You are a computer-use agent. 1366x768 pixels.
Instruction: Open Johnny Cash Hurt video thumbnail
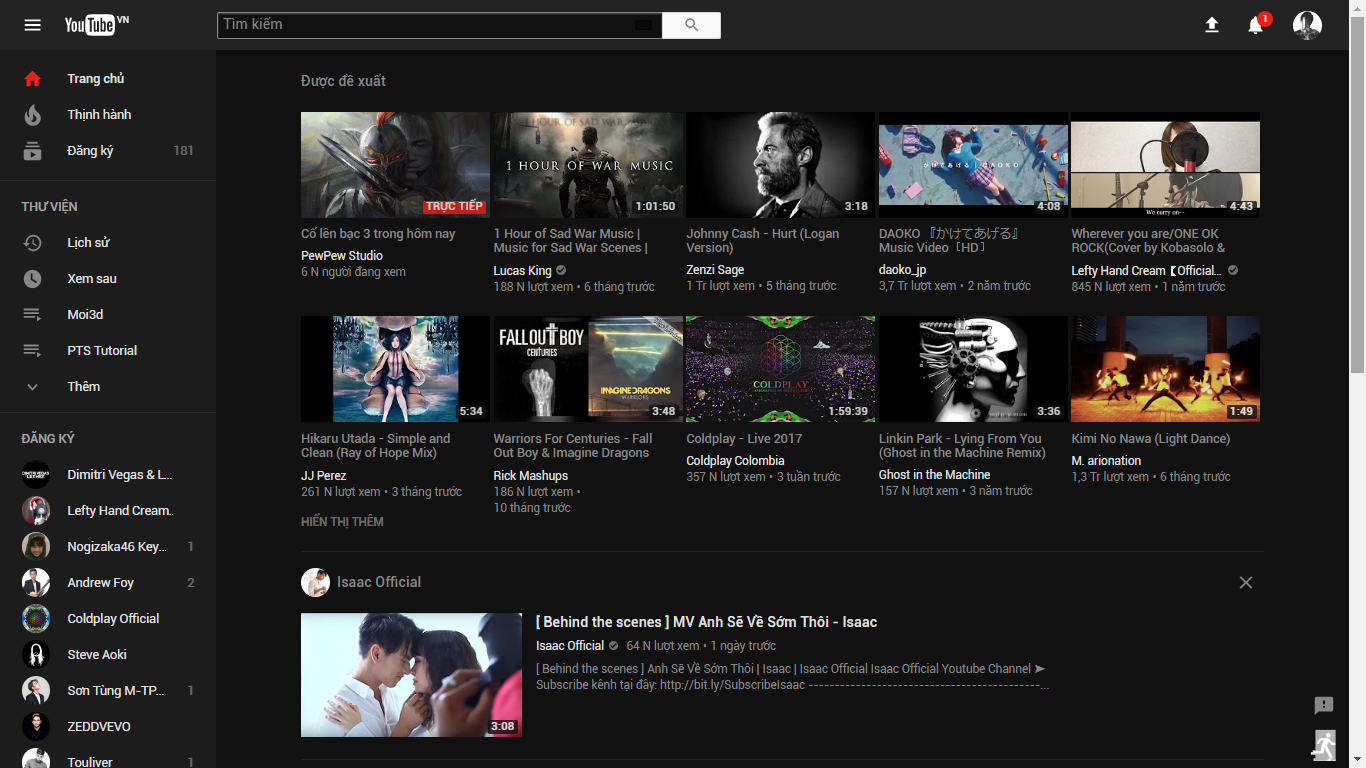coord(780,165)
